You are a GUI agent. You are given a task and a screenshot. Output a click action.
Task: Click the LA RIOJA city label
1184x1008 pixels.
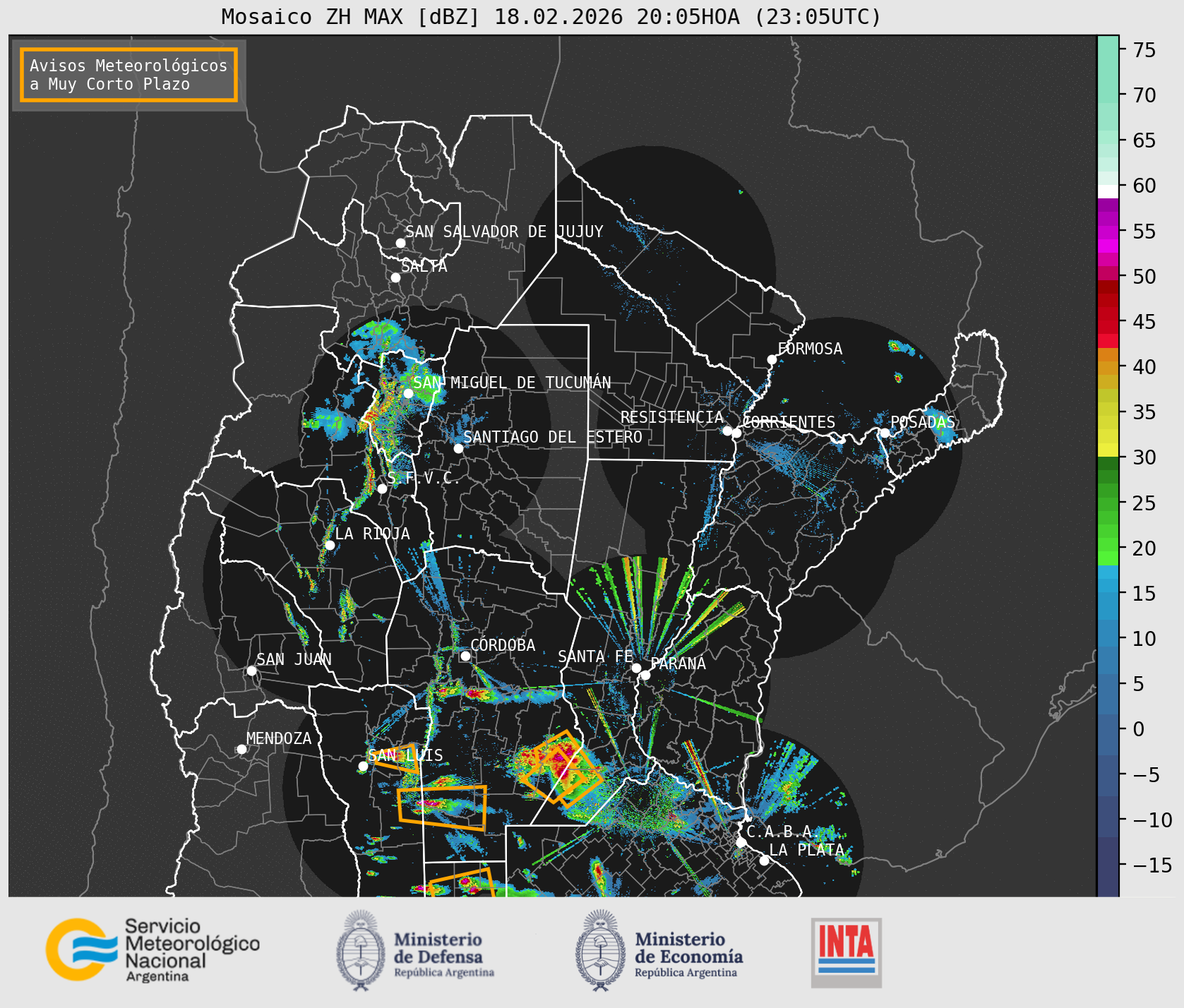tap(373, 534)
